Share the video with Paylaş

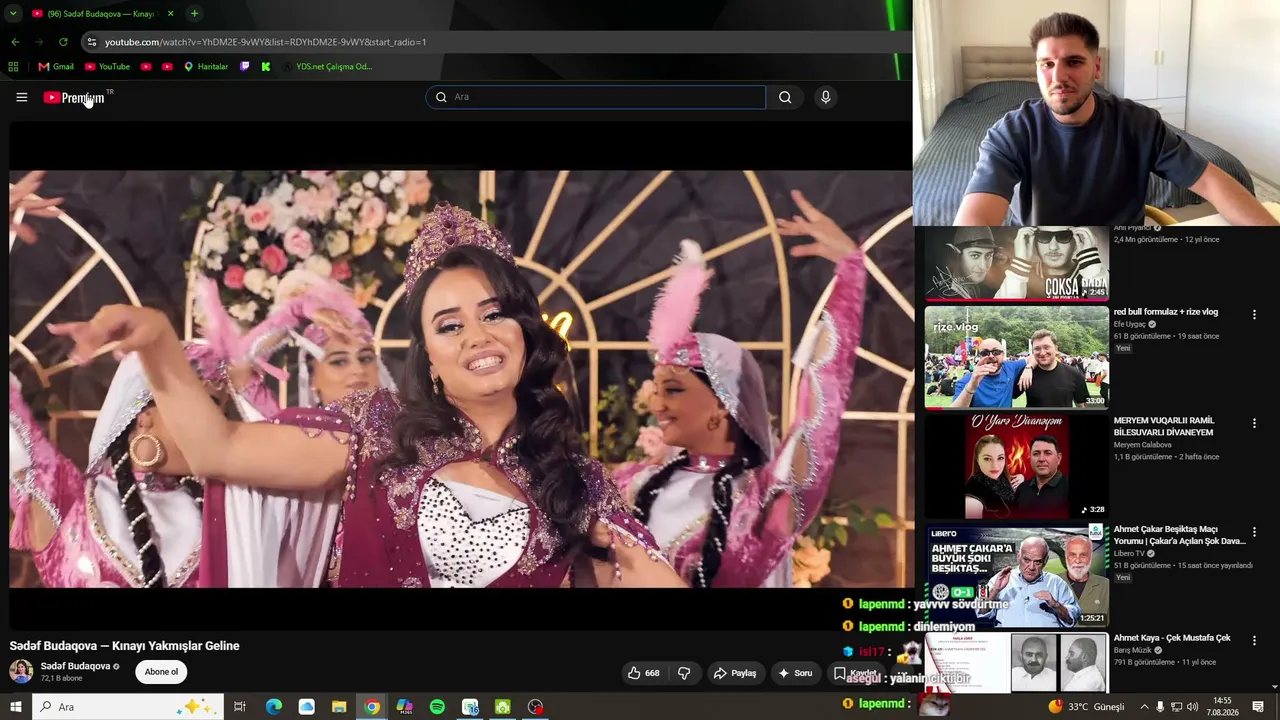pos(734,673)
